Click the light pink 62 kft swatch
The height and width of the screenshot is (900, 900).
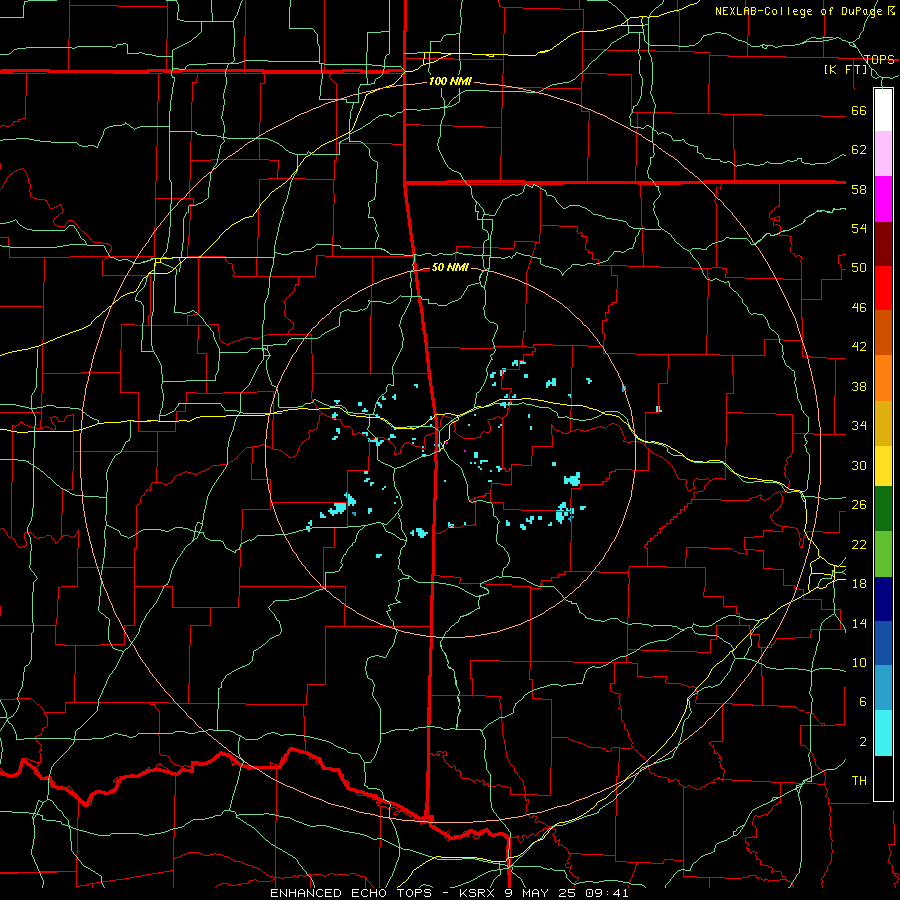click(883, 153)
